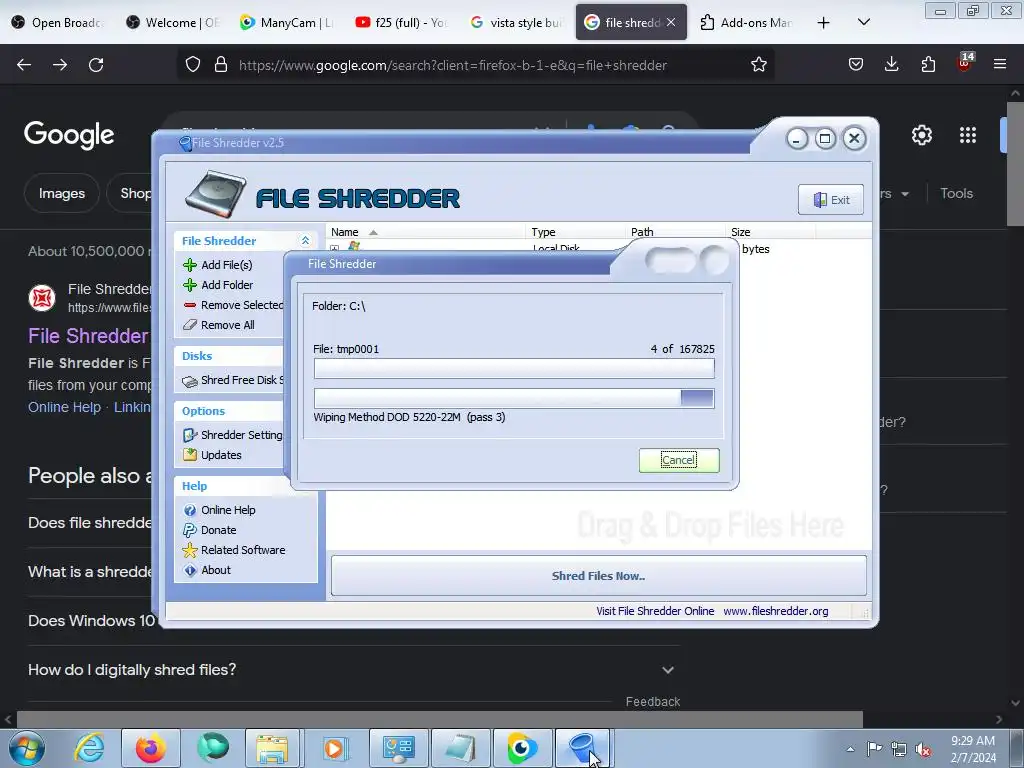The width and height of the screenshot is (1024, 768).
Task: Open the media player icon in the taskbar
Action: (334, 748)
